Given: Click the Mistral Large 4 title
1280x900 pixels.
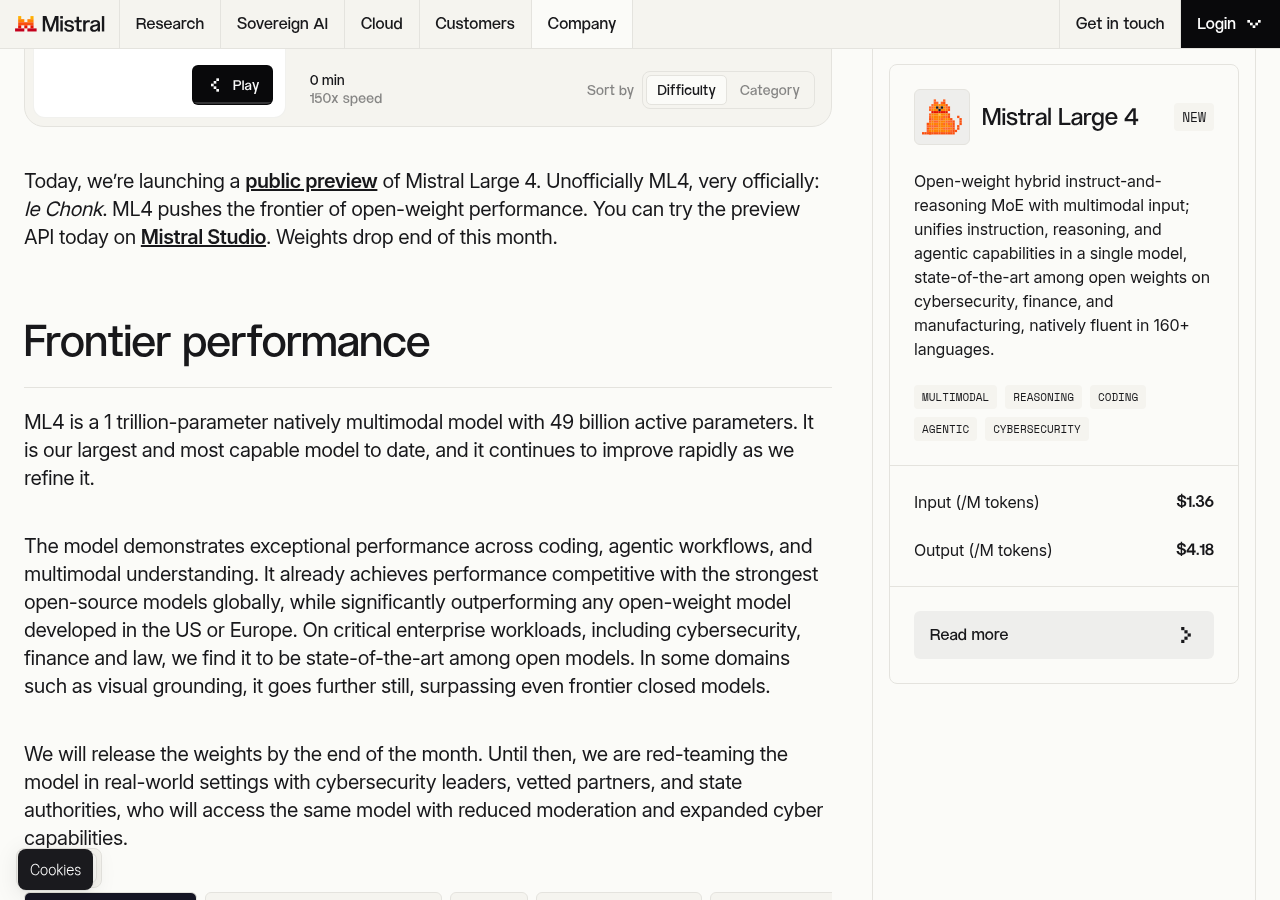Looking at the screenshot, I should 1060,117.
